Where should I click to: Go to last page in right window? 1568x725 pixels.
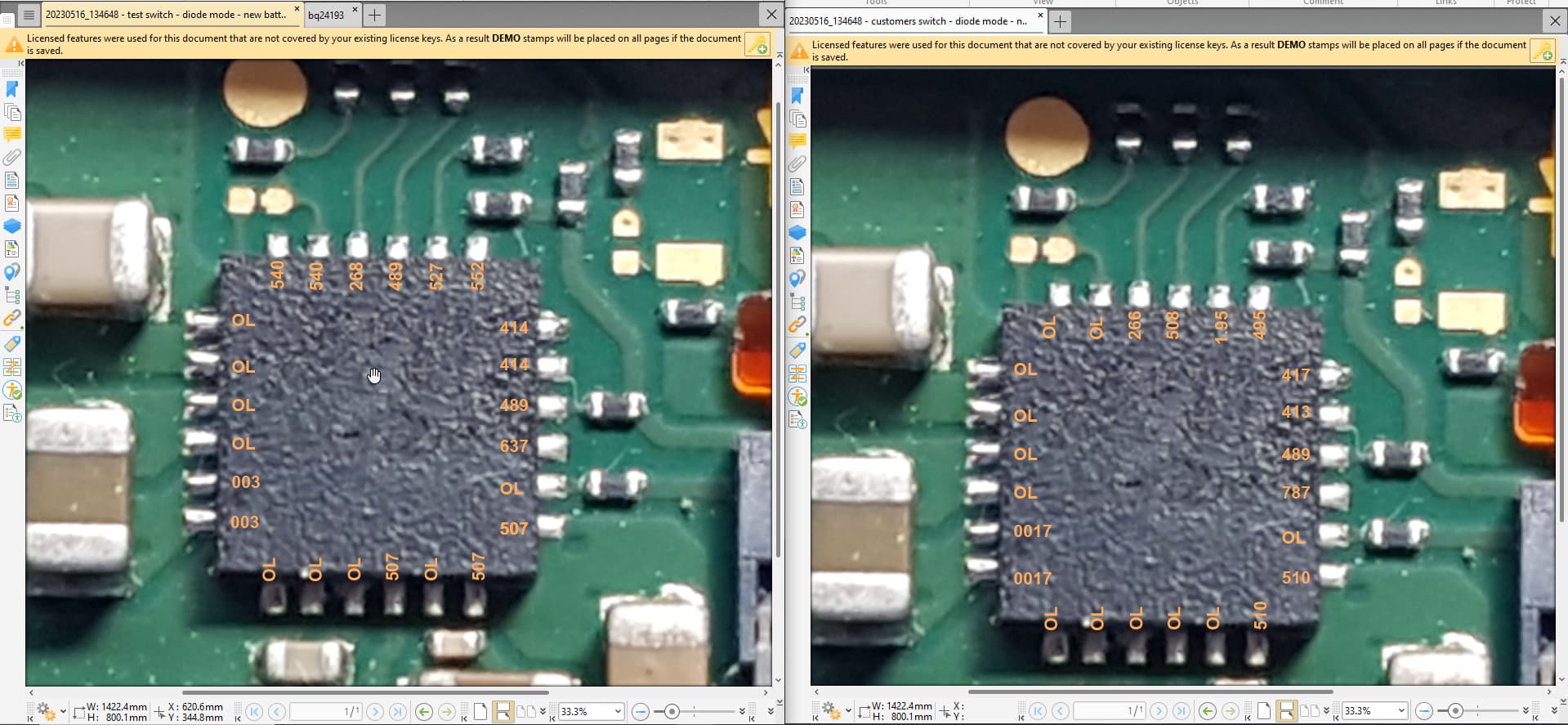click(1182, 712)
